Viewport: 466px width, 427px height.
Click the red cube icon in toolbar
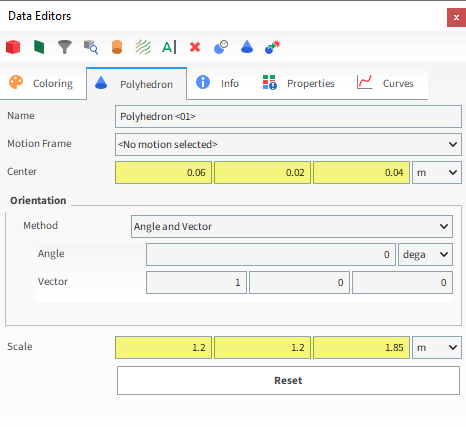click(x=13, y=47)
